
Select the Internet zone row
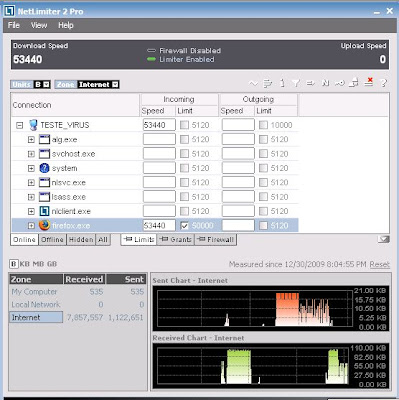pos(78,317)
